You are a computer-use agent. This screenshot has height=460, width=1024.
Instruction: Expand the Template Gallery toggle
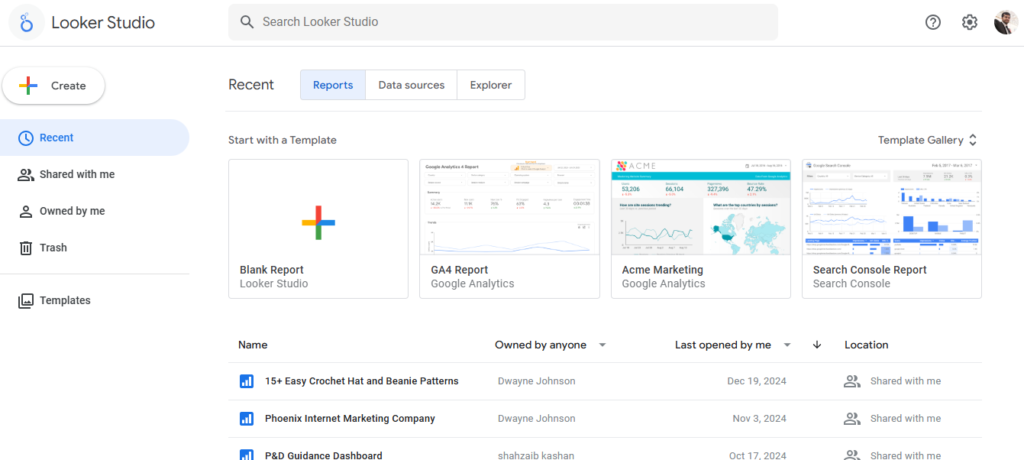click(927, 140)
